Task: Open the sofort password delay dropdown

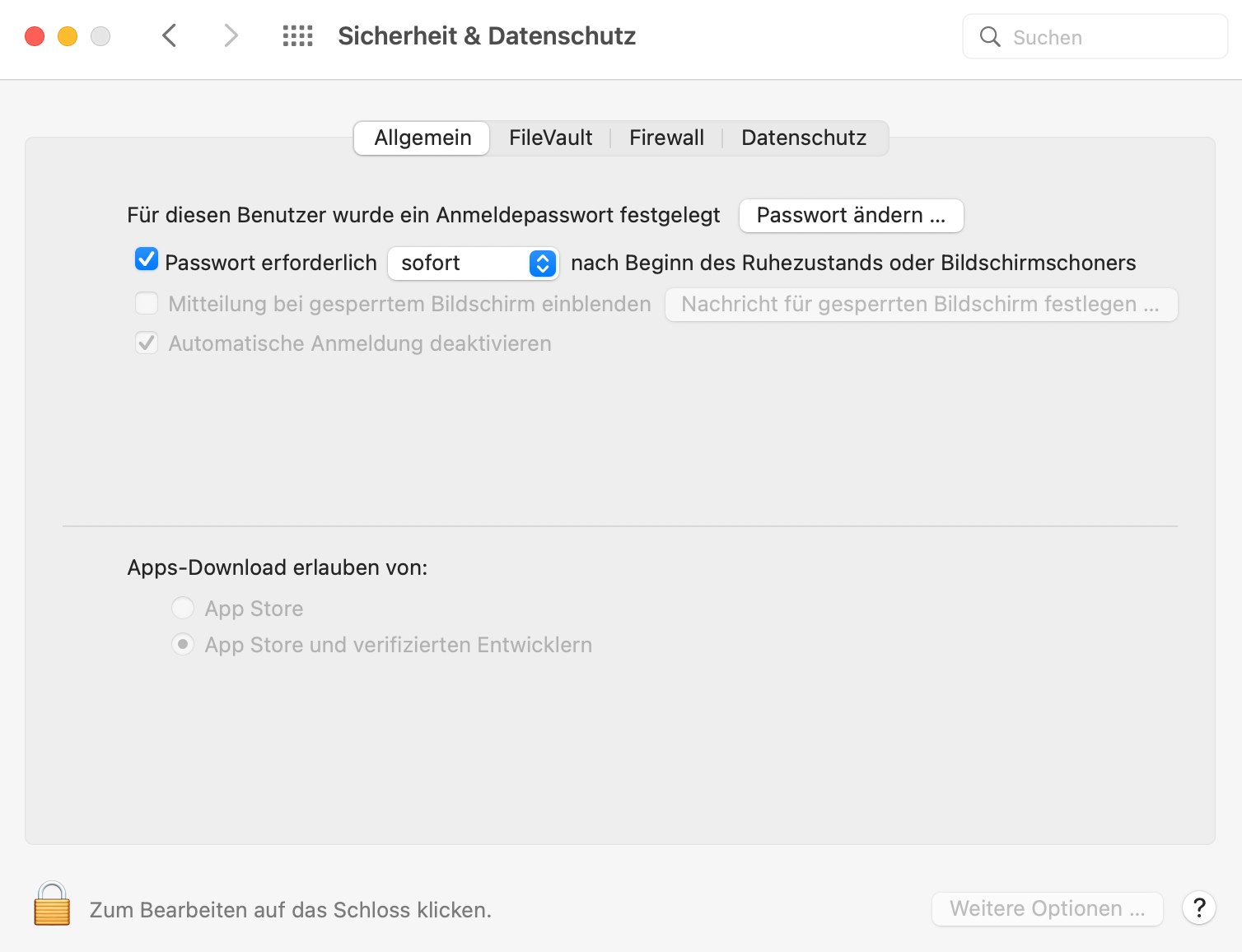Action: click(x=474, y=263)
